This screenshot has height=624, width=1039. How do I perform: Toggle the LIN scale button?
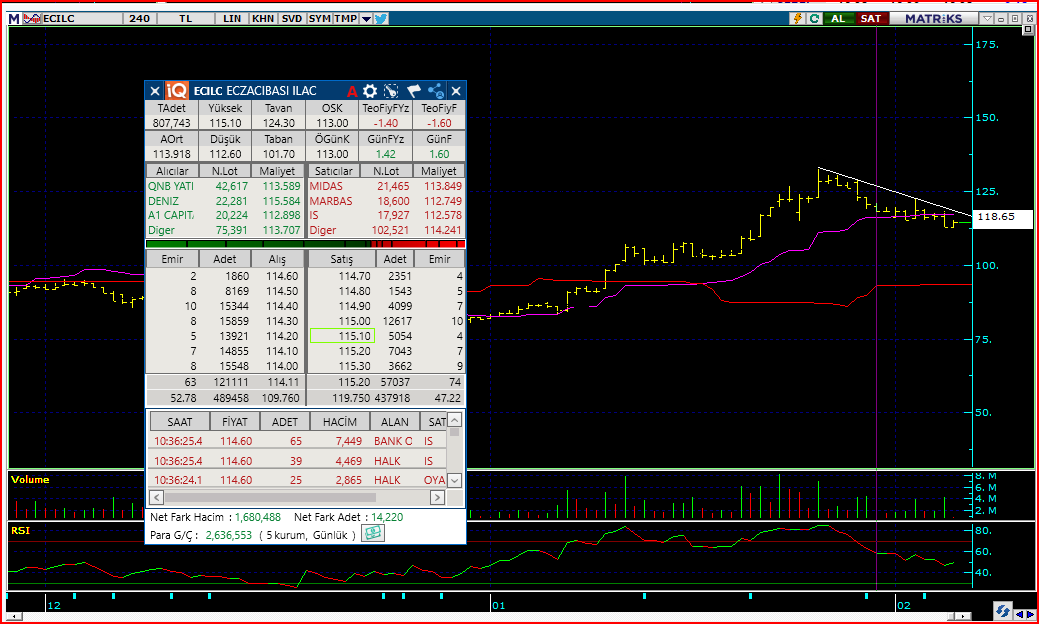pos(232,19)
